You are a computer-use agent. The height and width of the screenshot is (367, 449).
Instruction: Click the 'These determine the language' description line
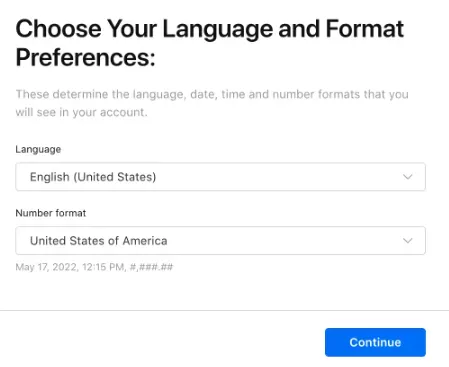click(212, 94)
